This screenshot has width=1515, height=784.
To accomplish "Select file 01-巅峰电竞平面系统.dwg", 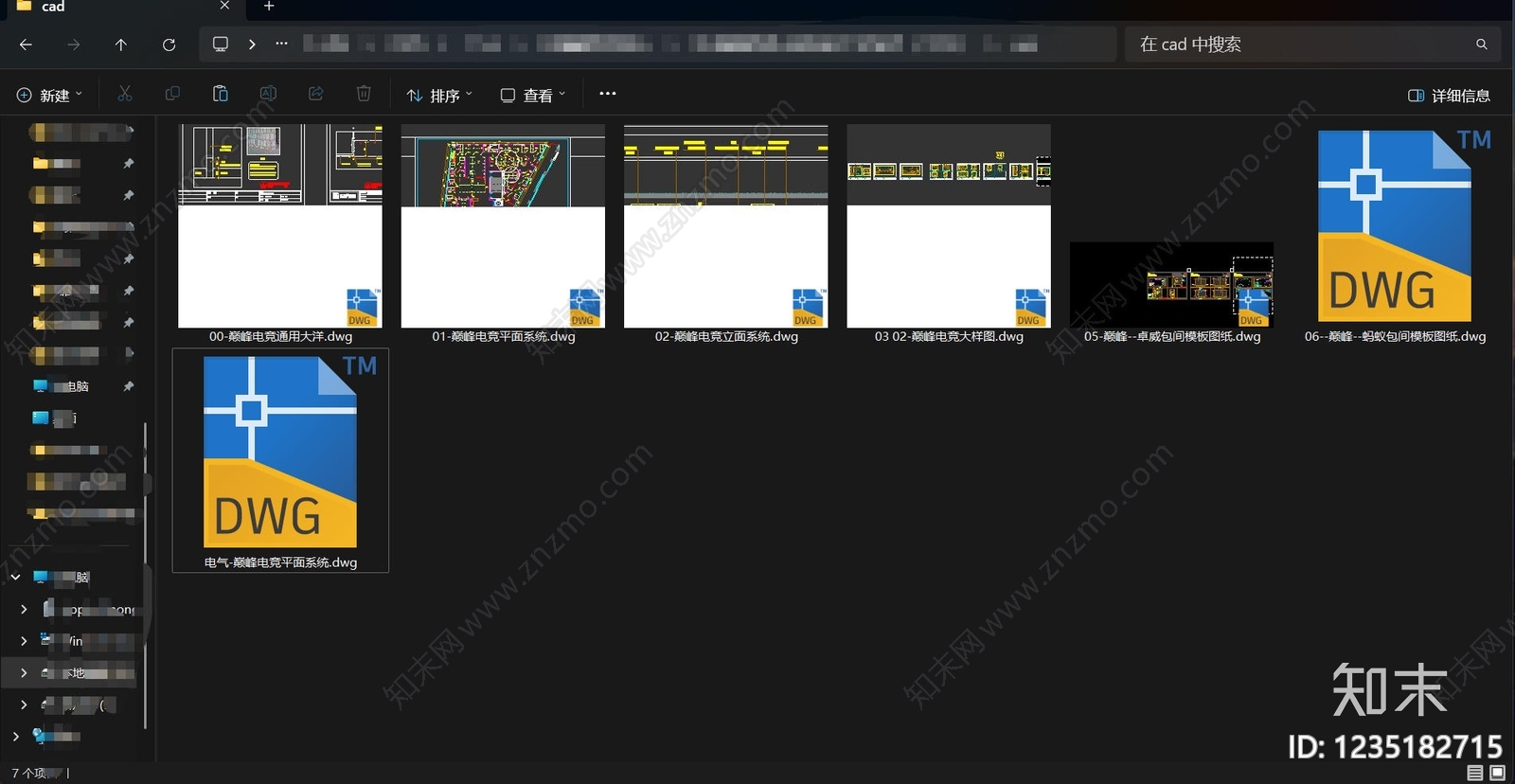I will 503,234.
